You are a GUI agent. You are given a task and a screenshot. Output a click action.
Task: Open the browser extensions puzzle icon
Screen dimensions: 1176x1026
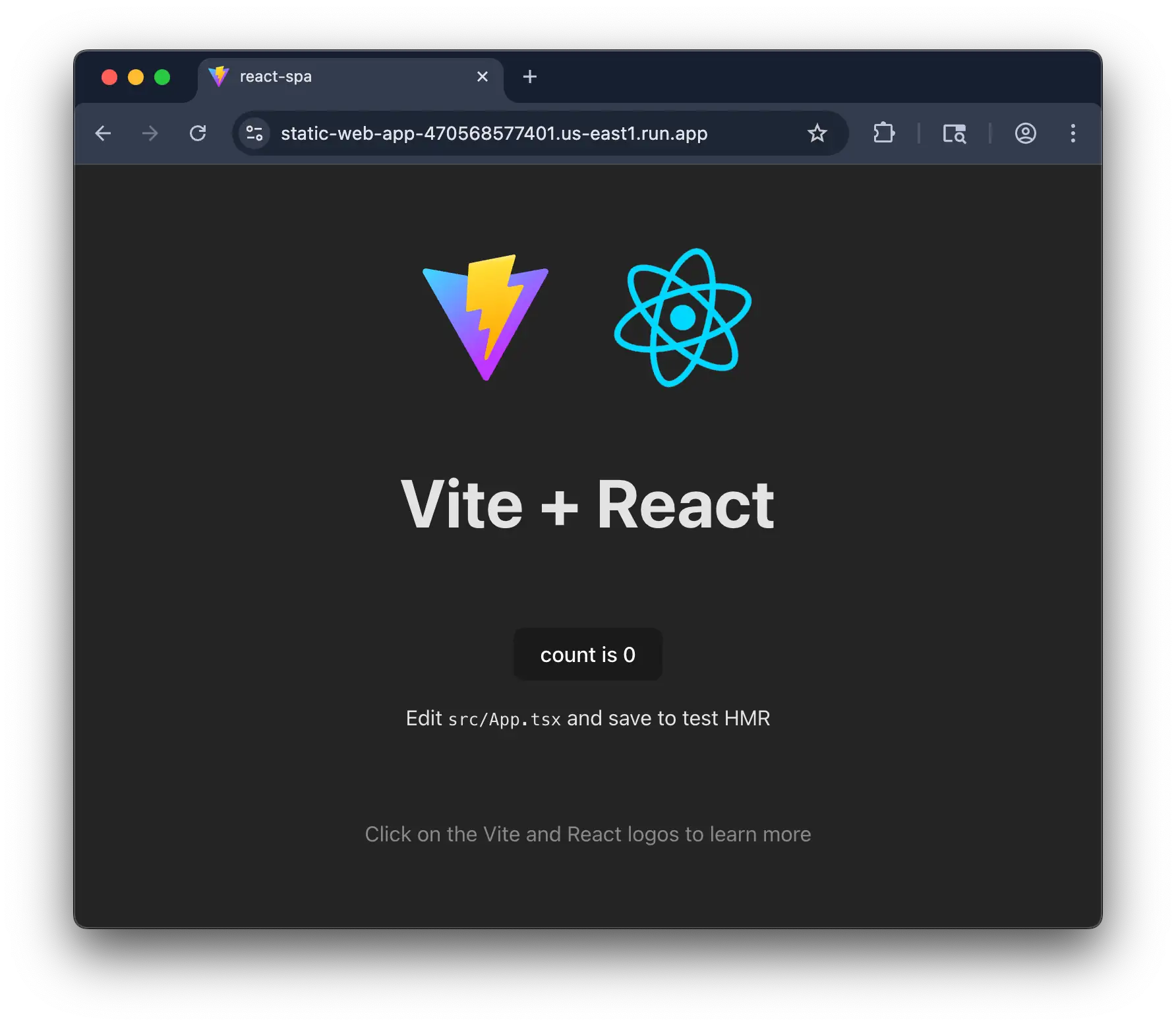coord(883,133)
